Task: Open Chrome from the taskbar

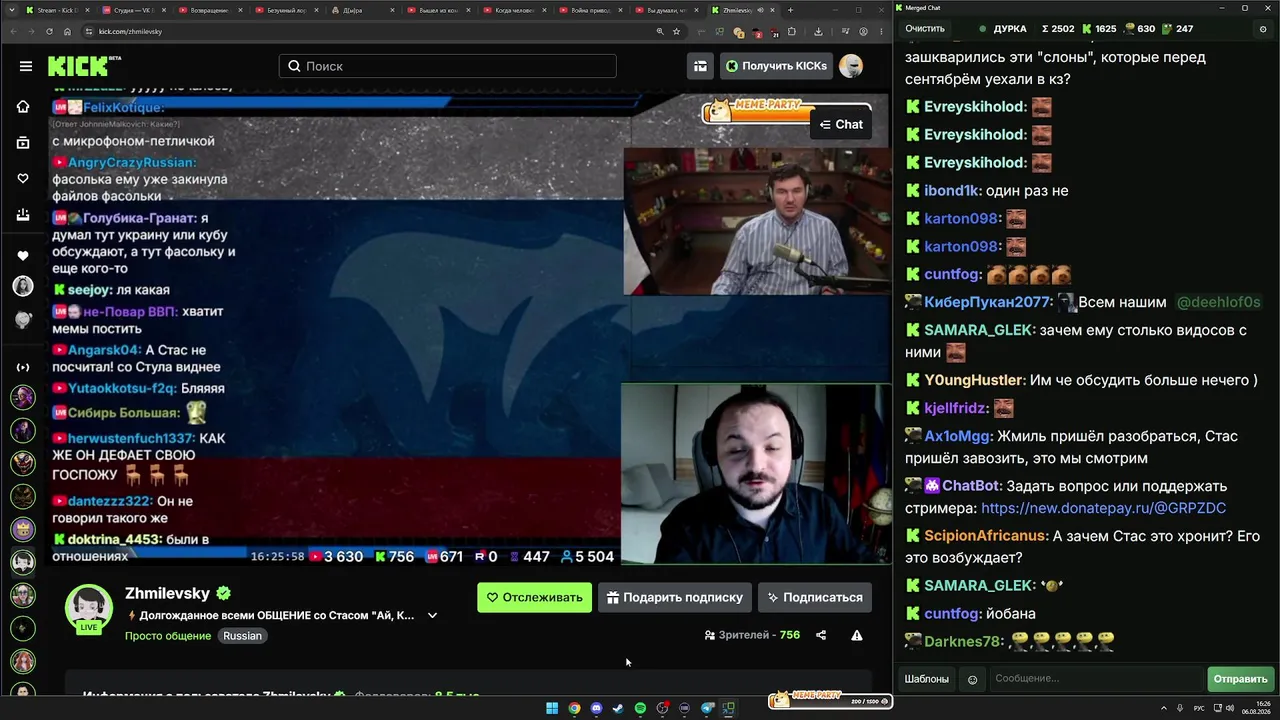Action: tap(574, 708)
